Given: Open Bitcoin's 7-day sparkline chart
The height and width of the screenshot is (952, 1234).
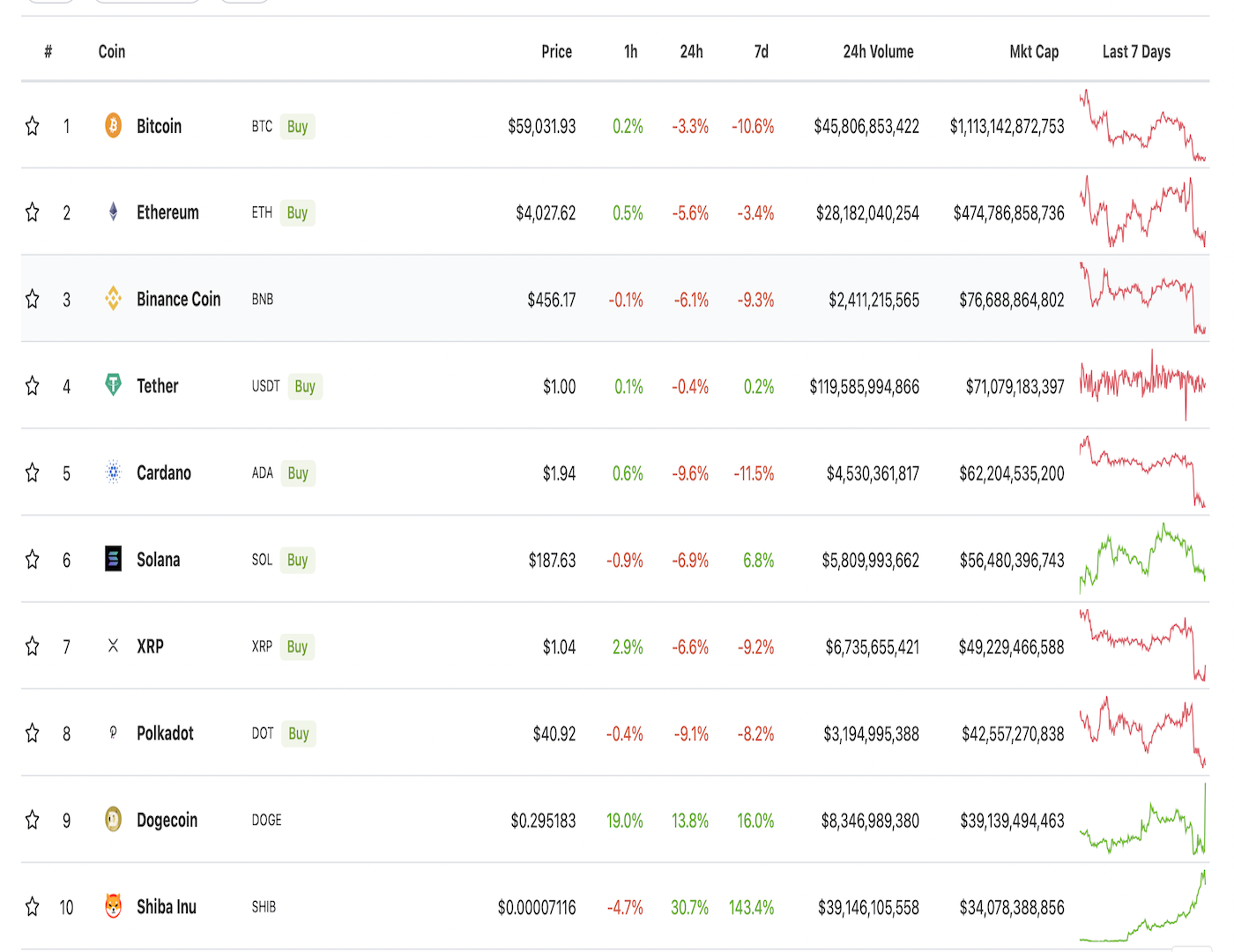Looking at the screenshot, I should [x=1142, y=124].
